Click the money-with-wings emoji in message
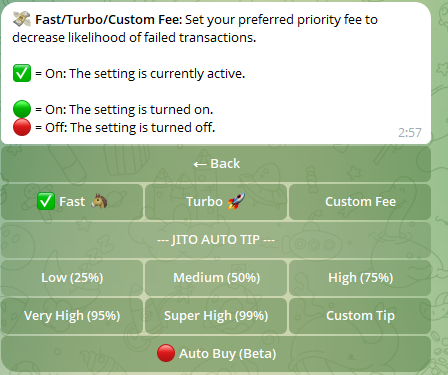 click(22, 19)
